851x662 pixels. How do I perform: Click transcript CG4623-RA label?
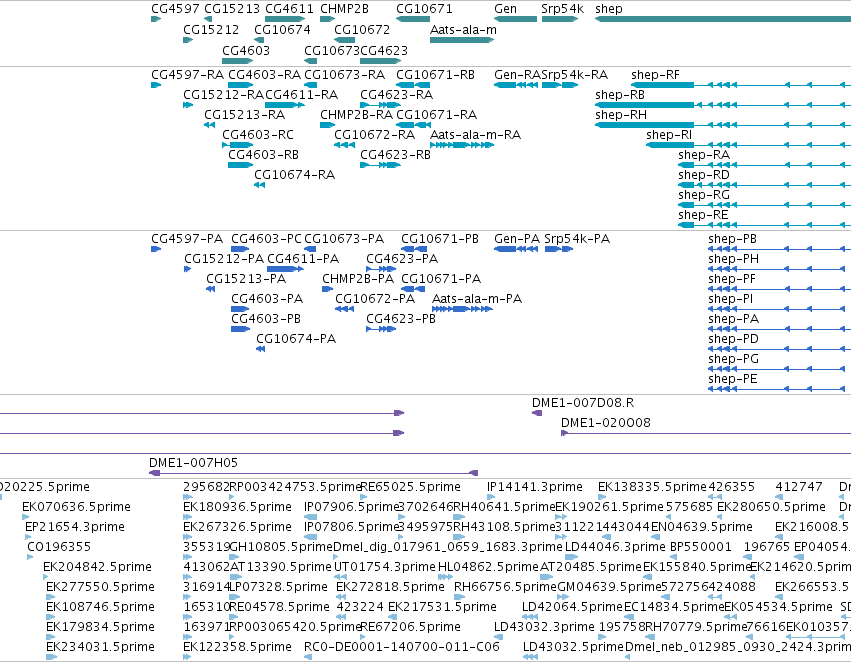click(x=396, y=94)
